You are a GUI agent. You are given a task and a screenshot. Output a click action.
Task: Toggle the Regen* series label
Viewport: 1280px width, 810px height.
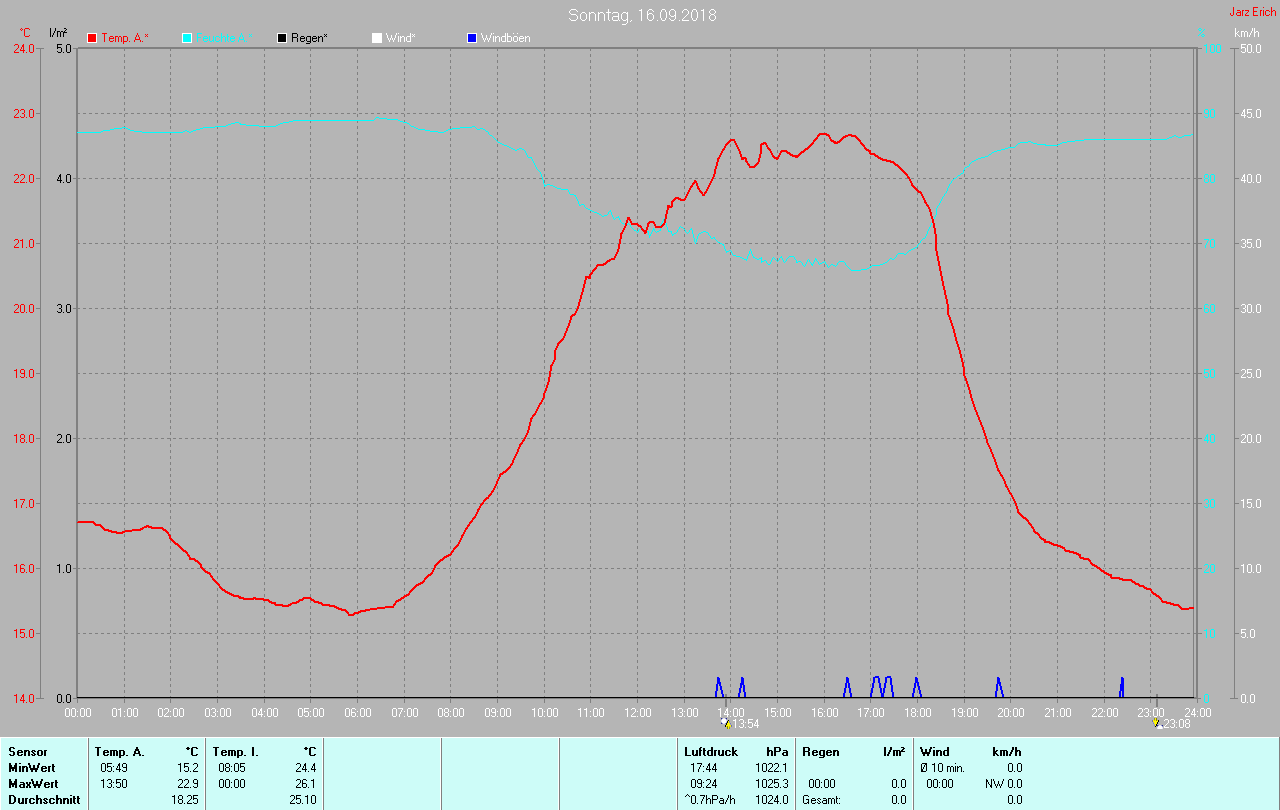(x=310, y=38)
